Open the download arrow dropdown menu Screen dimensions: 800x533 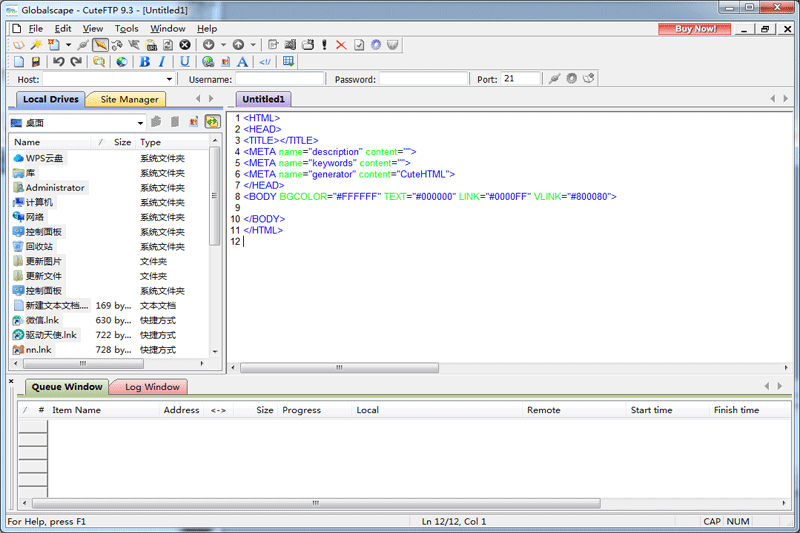click(221, 45)
